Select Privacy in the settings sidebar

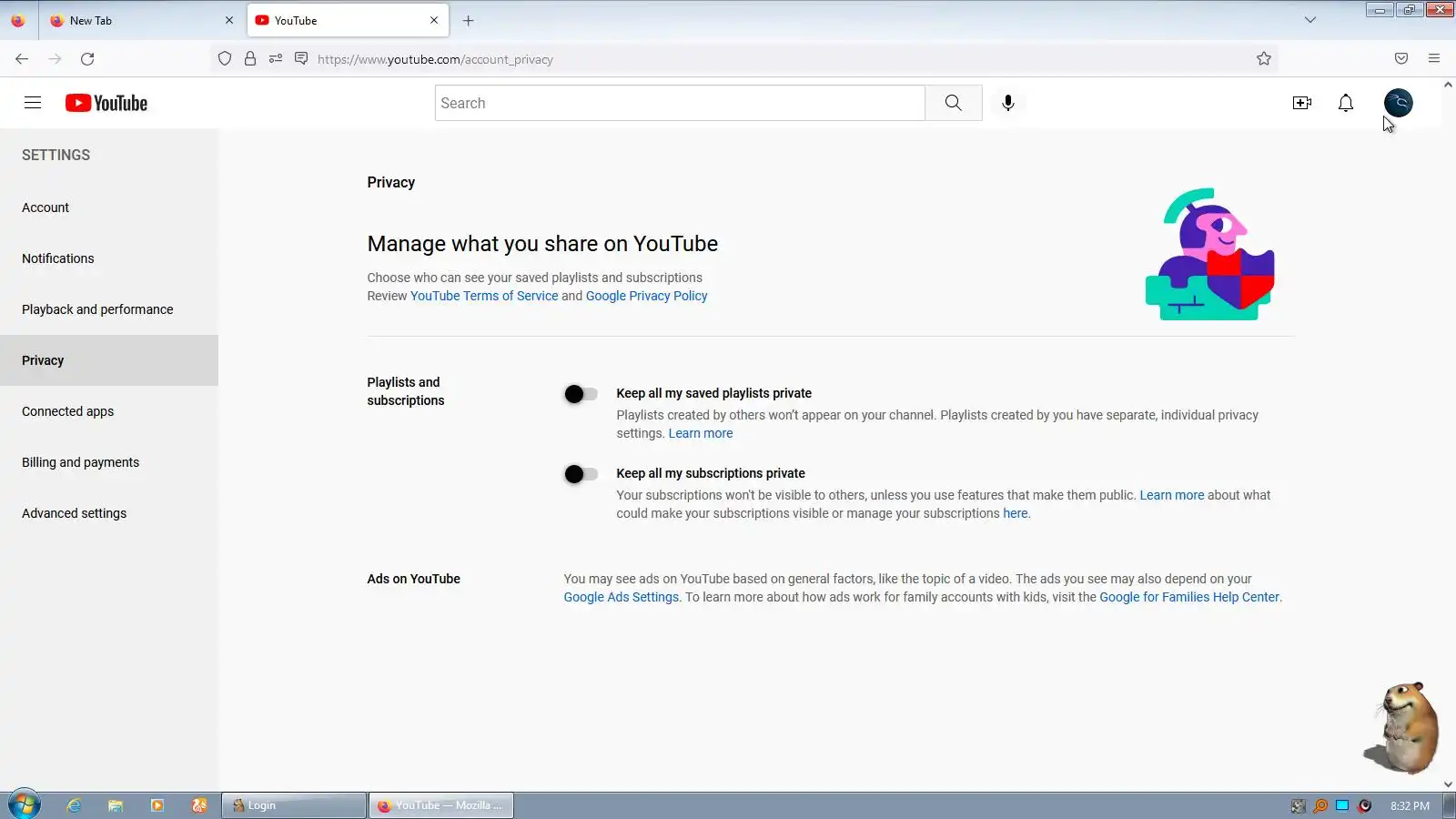[x=109, y=360]
